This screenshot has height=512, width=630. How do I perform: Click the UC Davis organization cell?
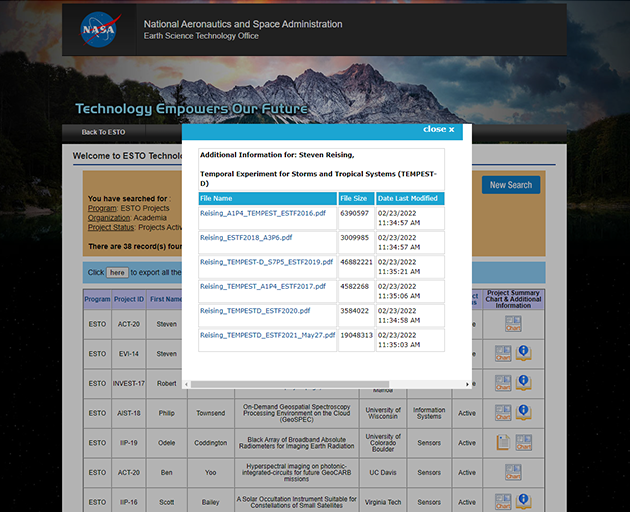tap(383, 473)
